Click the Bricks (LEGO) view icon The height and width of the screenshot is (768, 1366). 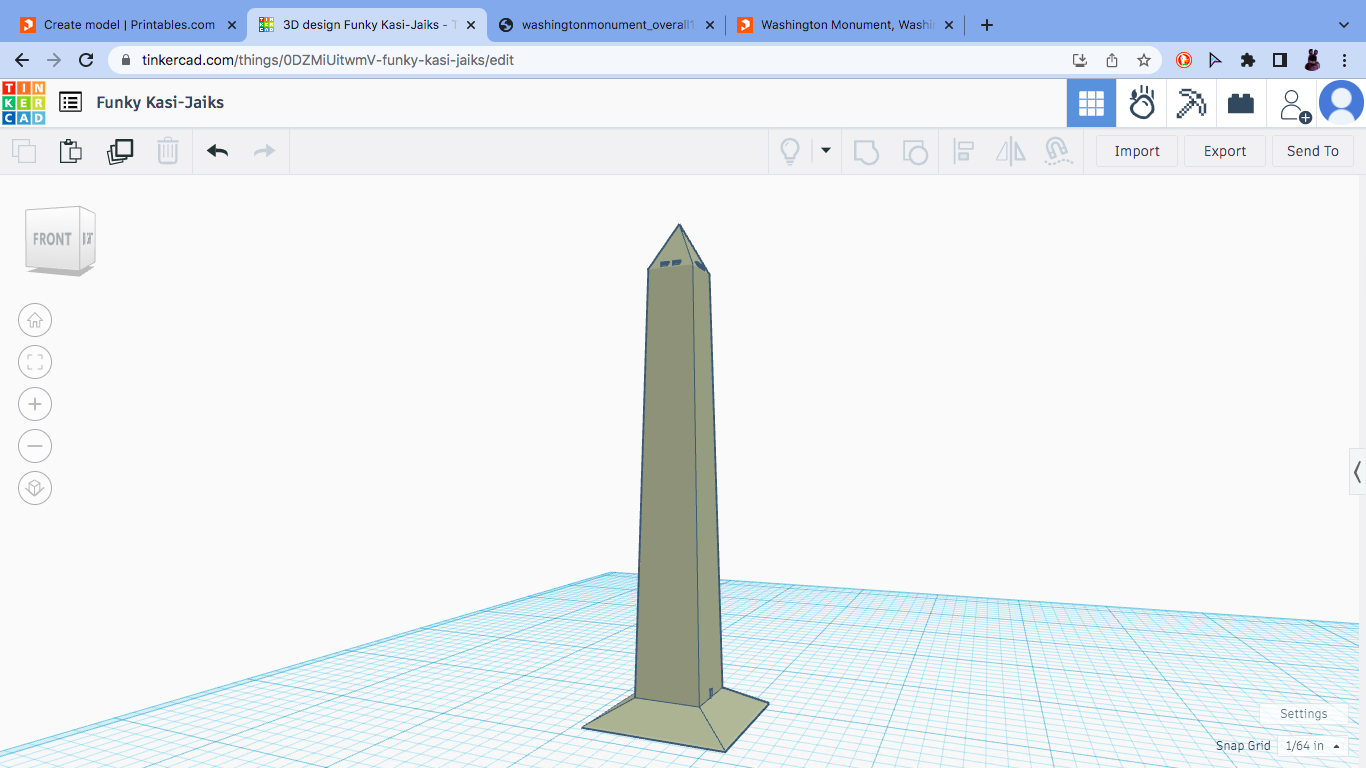(x=1240, y=103)
